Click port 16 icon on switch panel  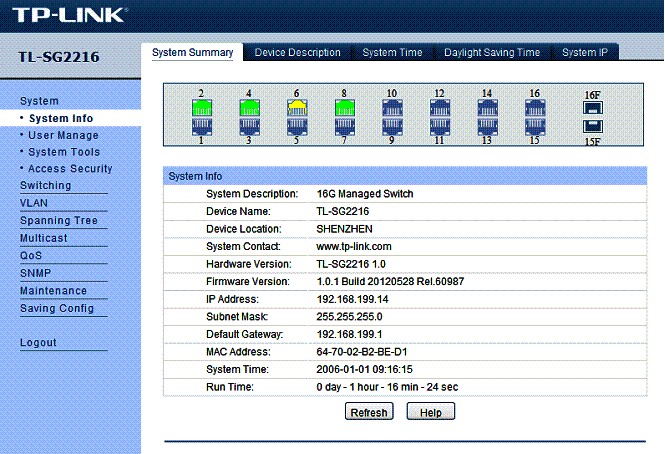pyautogui.click(x=535, y=108)
